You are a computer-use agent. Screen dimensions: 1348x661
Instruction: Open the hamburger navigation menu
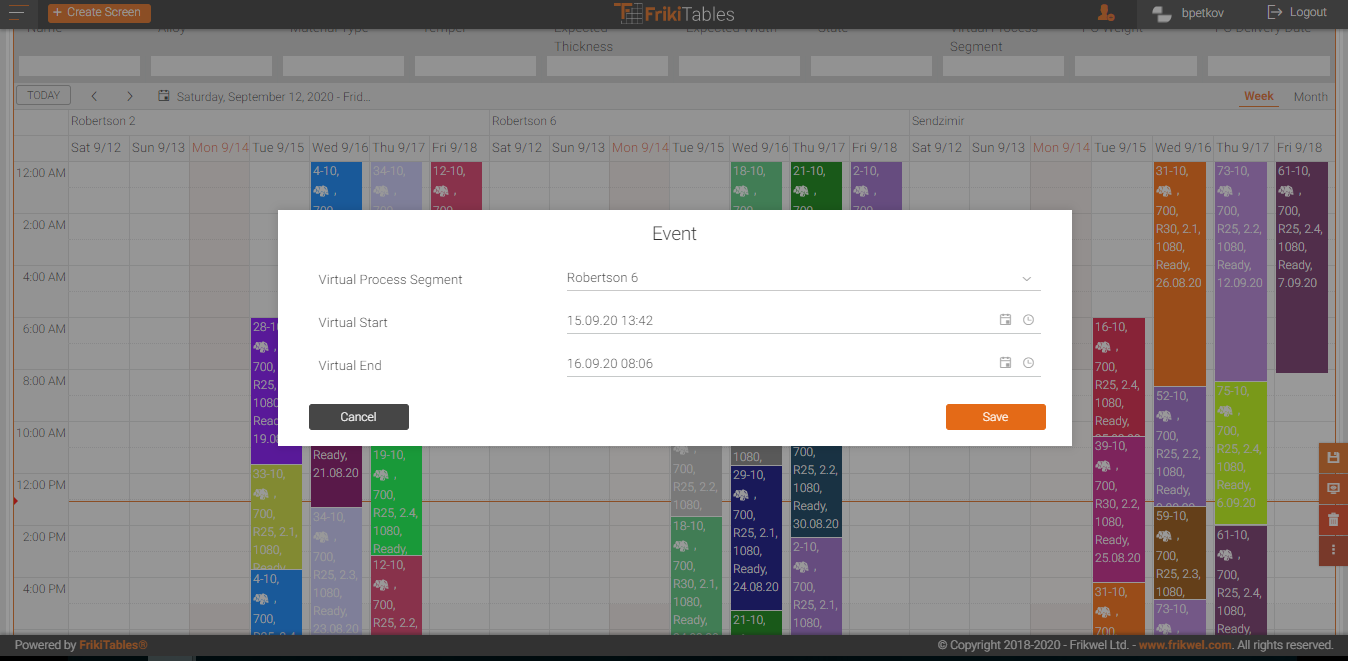[17, 12]
